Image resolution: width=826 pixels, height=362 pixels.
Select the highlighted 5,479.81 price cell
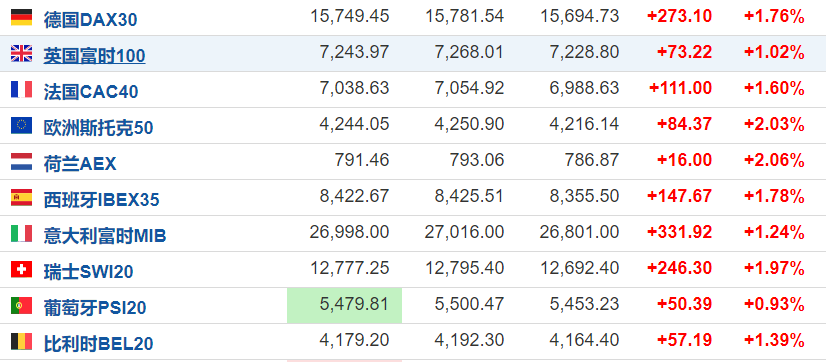pos(345,306)
